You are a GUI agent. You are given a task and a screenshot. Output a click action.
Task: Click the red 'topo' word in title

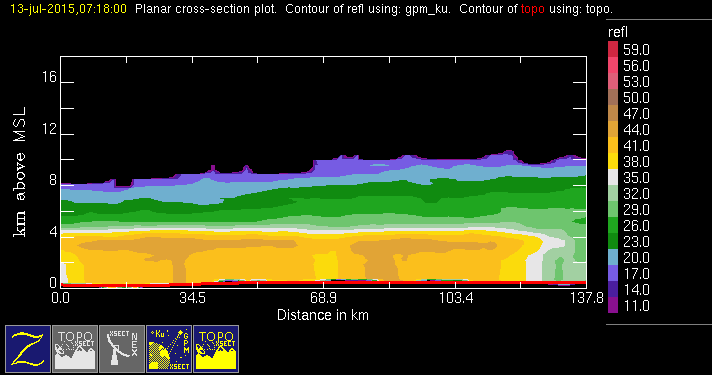[533, 9]
